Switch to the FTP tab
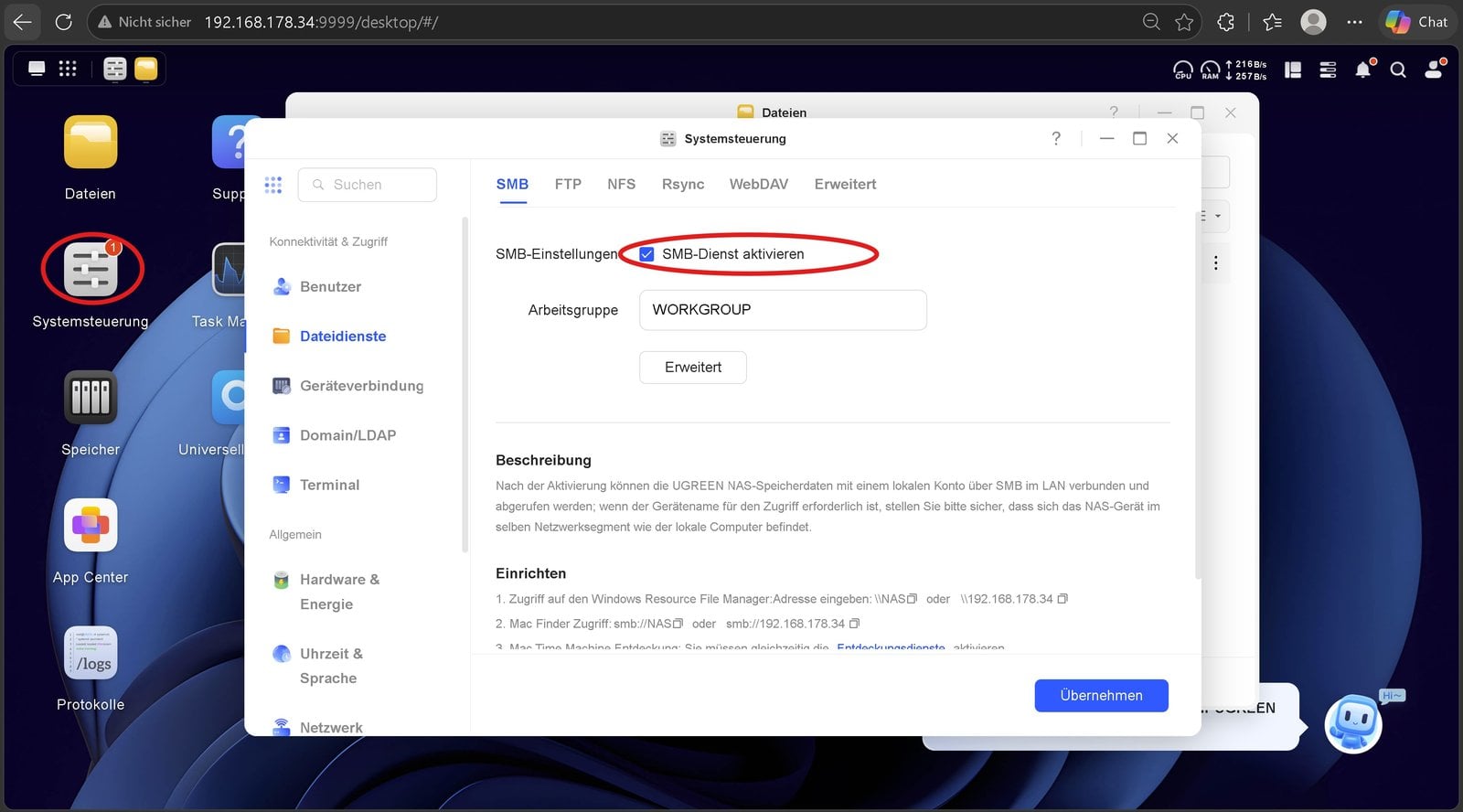 click(568, 184)
